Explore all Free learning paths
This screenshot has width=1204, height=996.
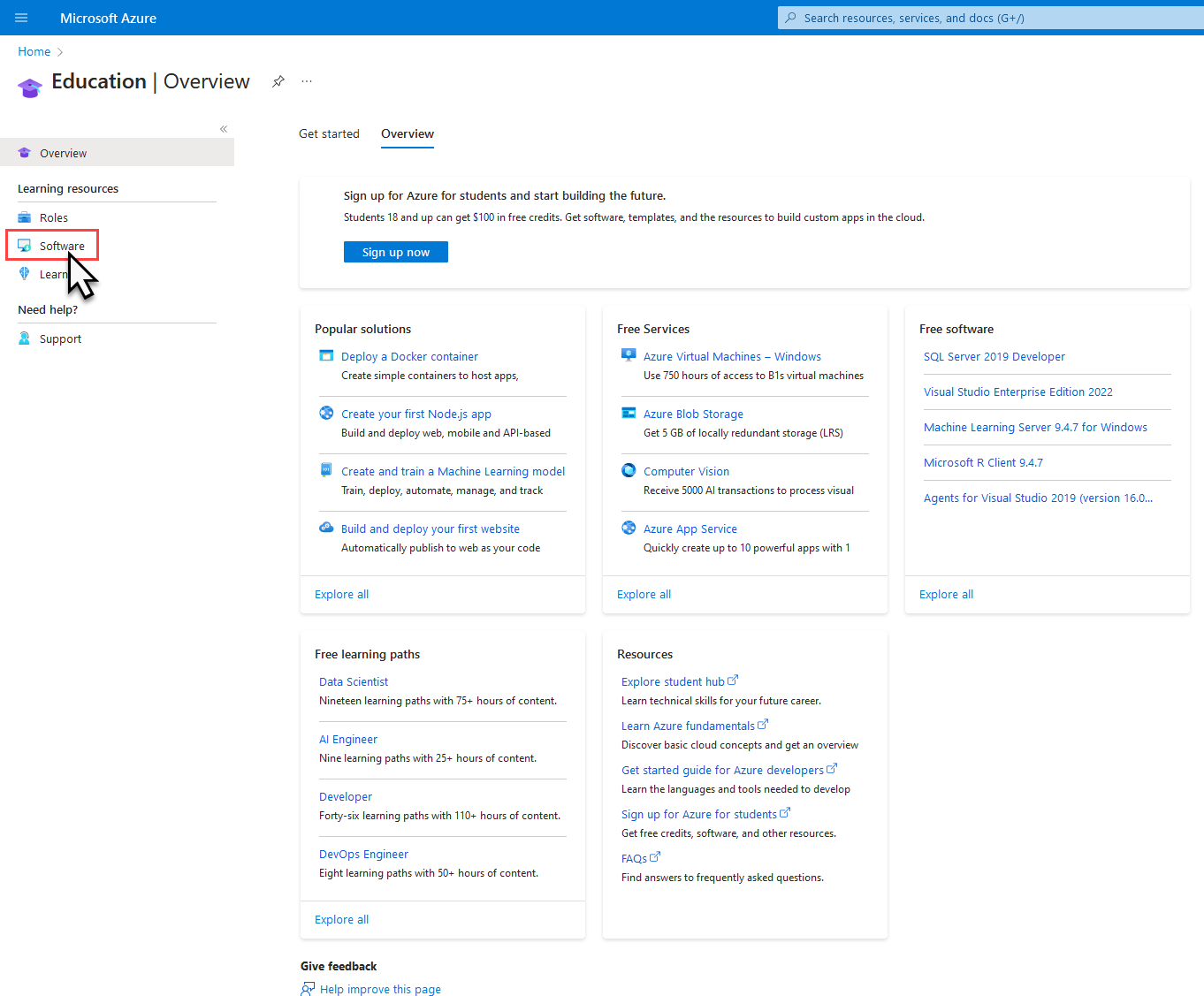pyautogui.click(x=342, y=920)
